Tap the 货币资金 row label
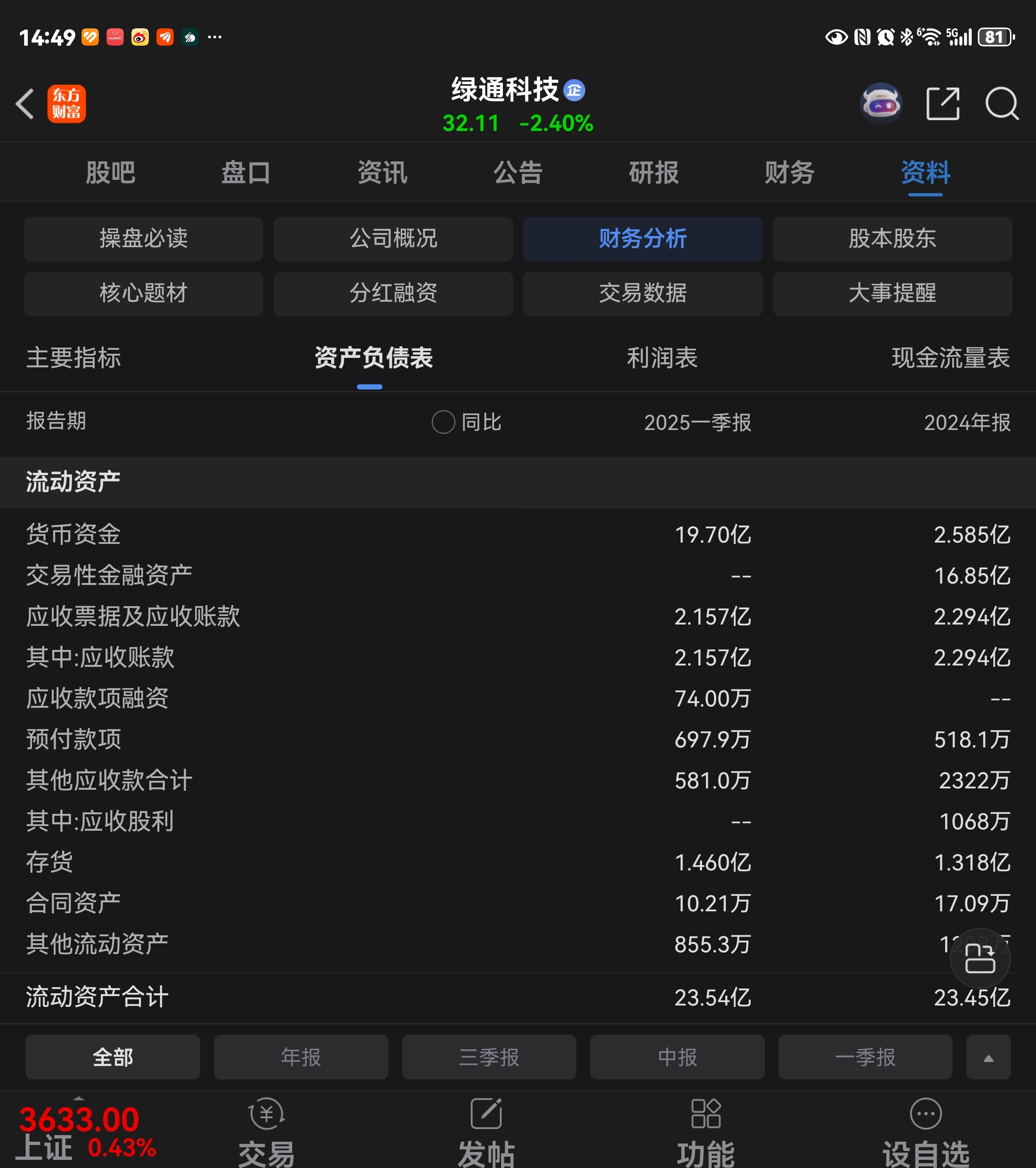The width and height of the screenshot is (1036, 1168). click(x=74, y=534)
